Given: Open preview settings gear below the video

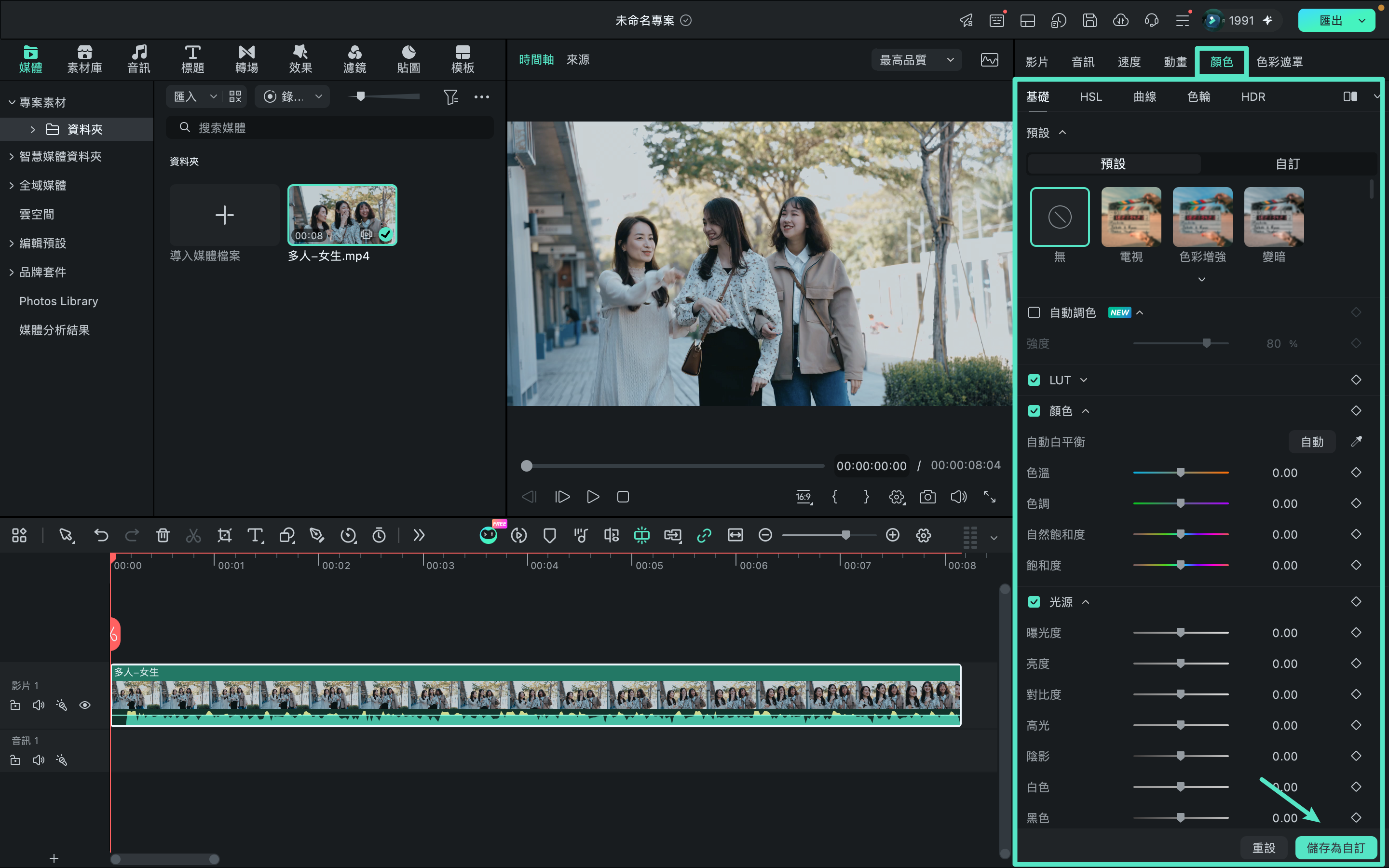Looking at the screenshot, I should (897, 497).
